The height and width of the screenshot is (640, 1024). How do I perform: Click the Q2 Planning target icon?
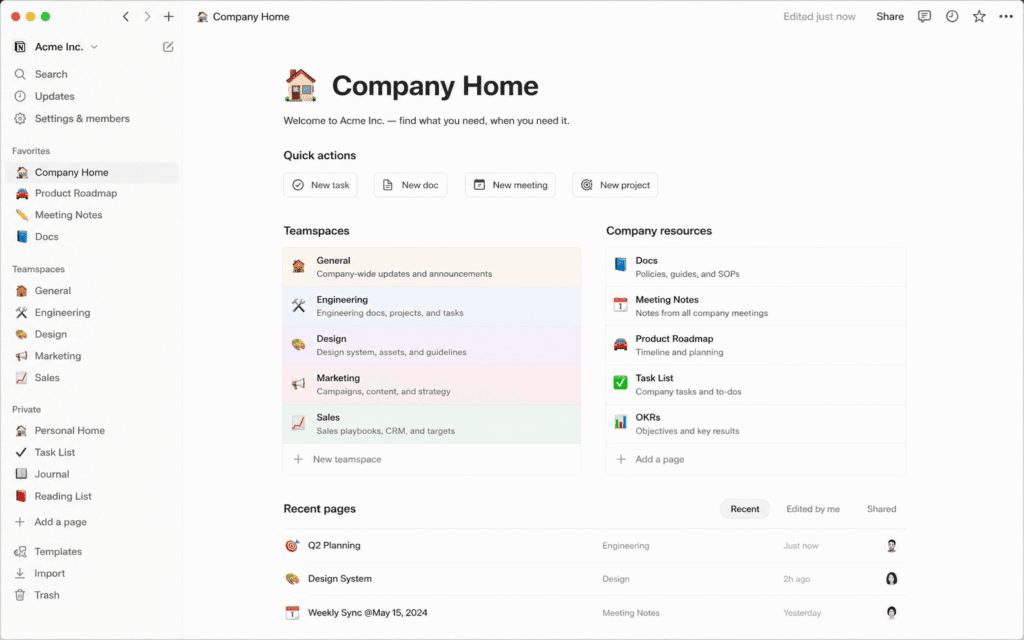click(292, 545)
